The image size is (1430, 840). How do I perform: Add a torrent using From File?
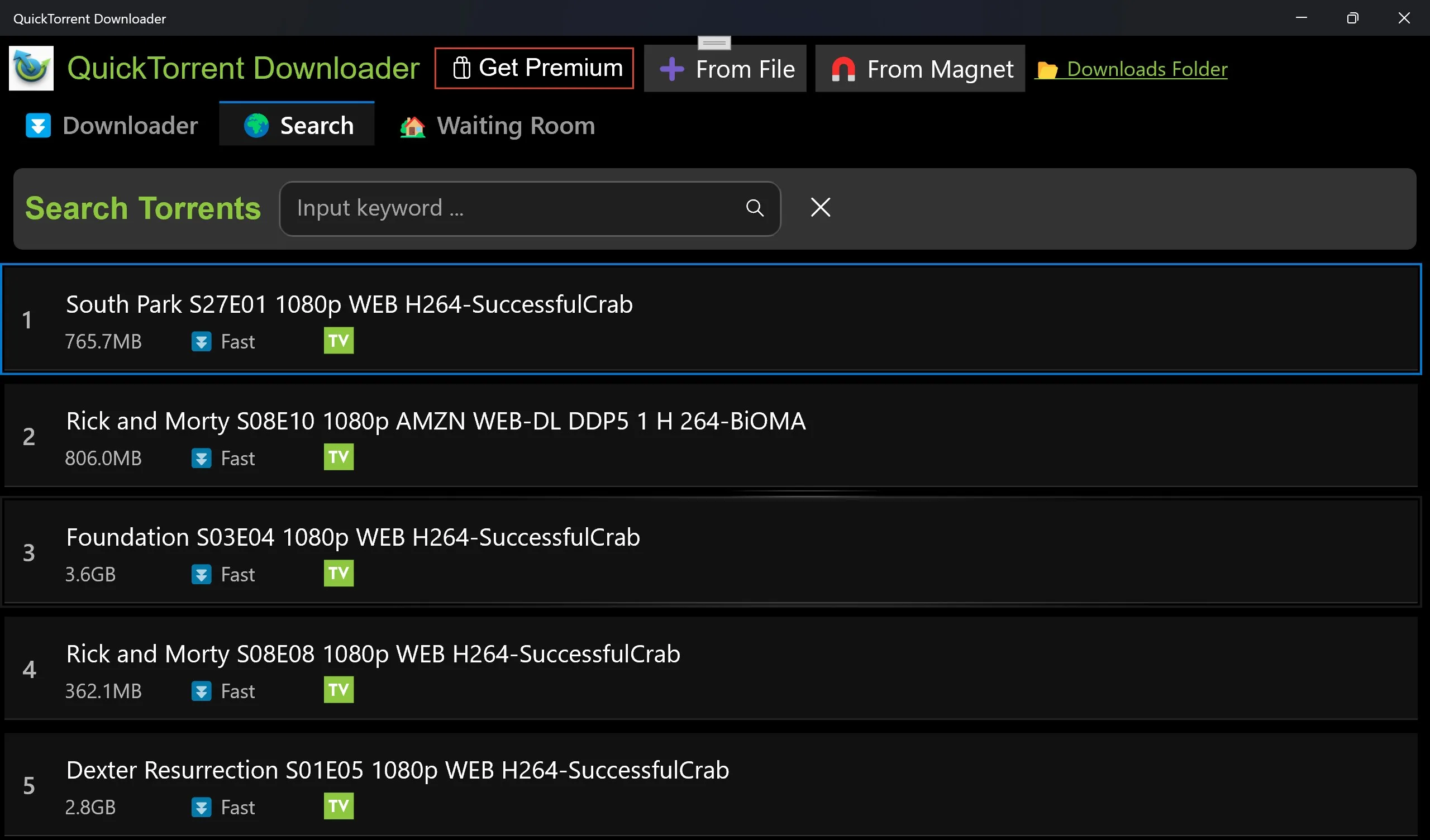click(724, 69)
